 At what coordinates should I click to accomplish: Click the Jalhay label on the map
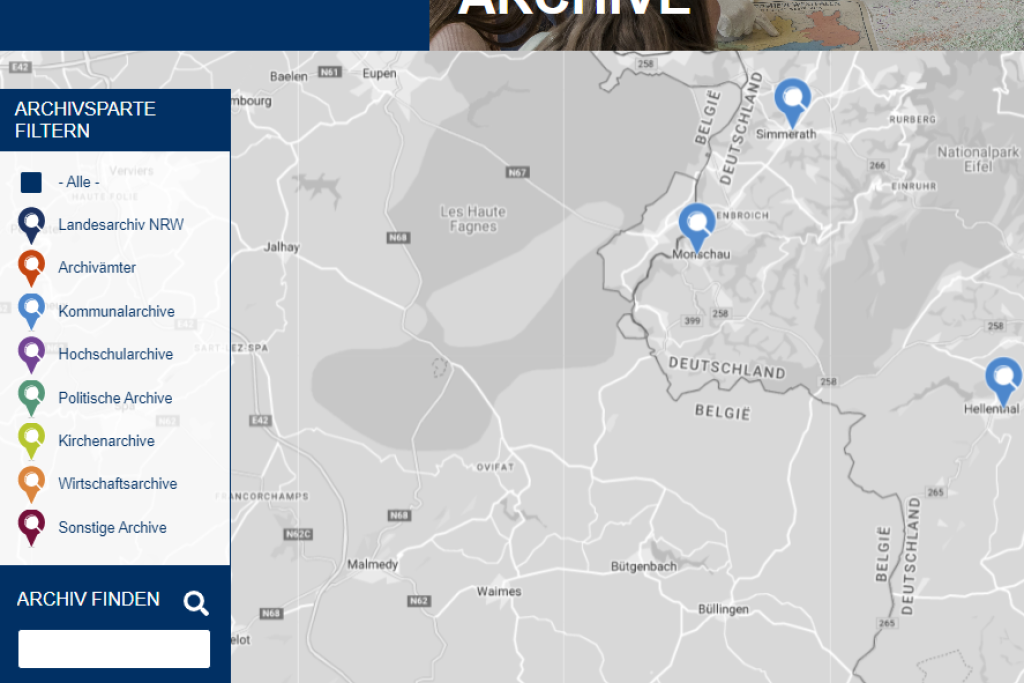click(x=281, y=247)
